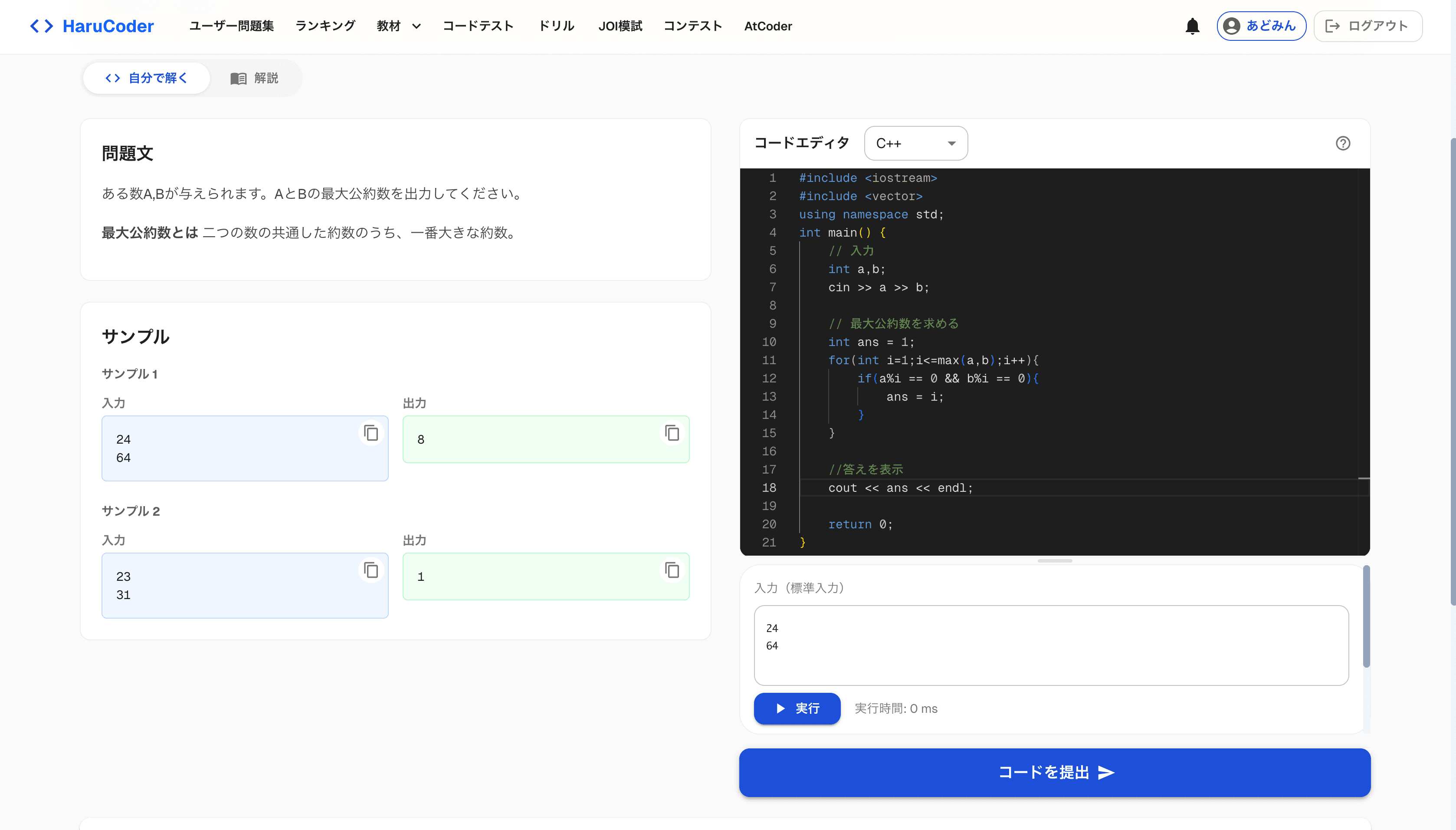Viewport: 1456px width, 830px height.
Task: Open the notification bell
Action: [1192, 26]
